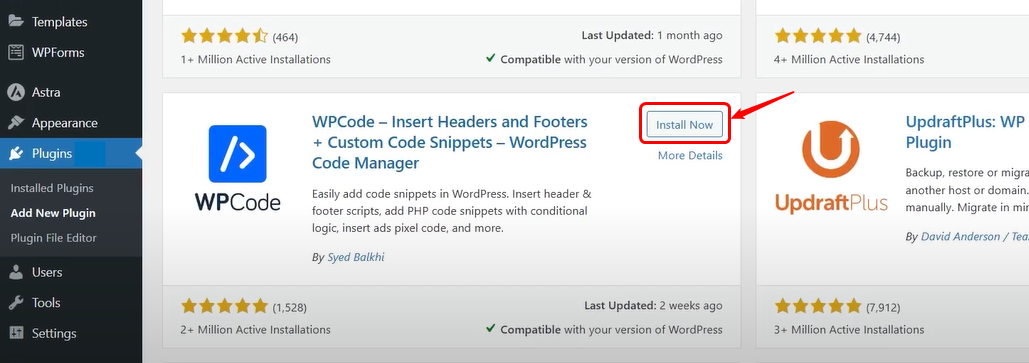Click the WPCode five-star rating

pyautogui.click(x=224, y=306)
